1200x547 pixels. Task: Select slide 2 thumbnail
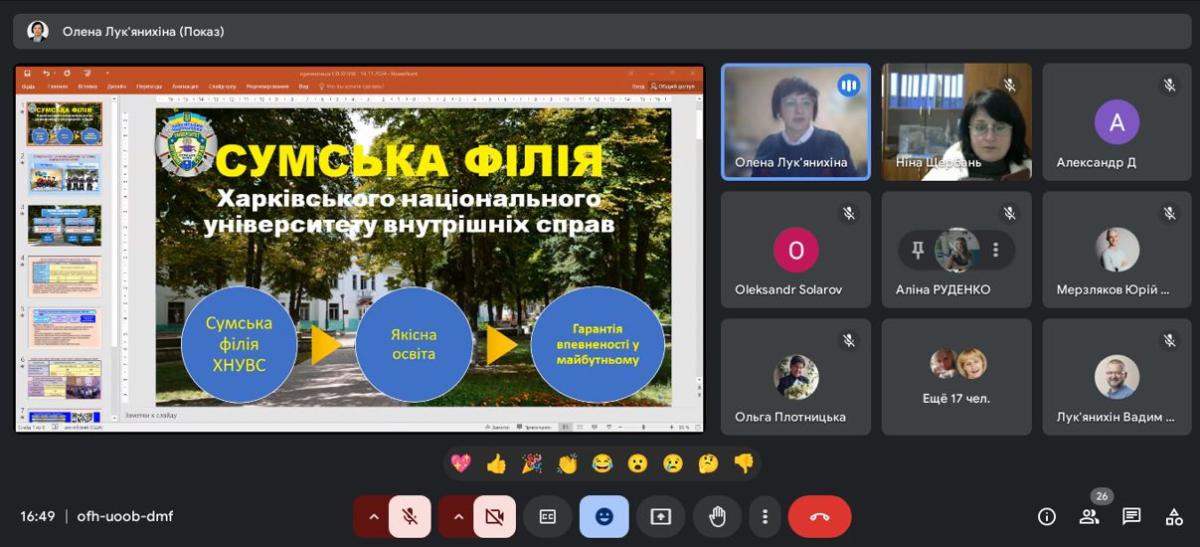[x=64, y=174]
